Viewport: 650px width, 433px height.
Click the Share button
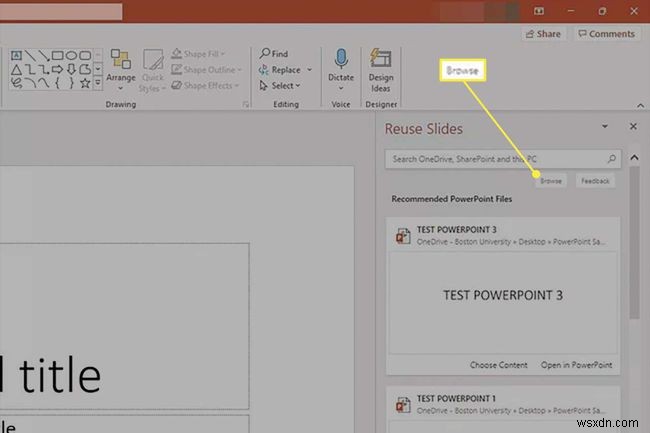tap(543, 34)
